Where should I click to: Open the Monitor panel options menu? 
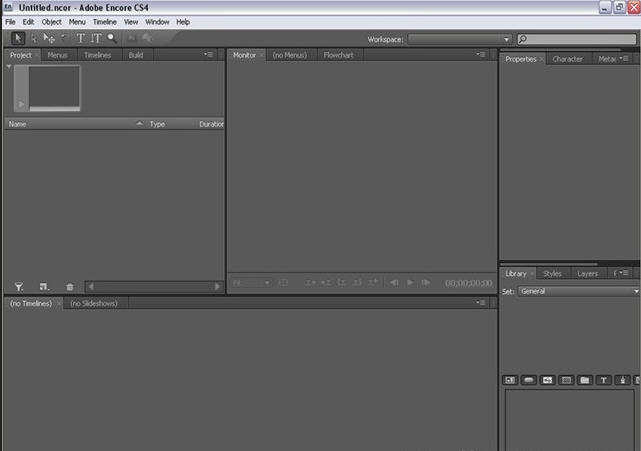click(481, 54)
